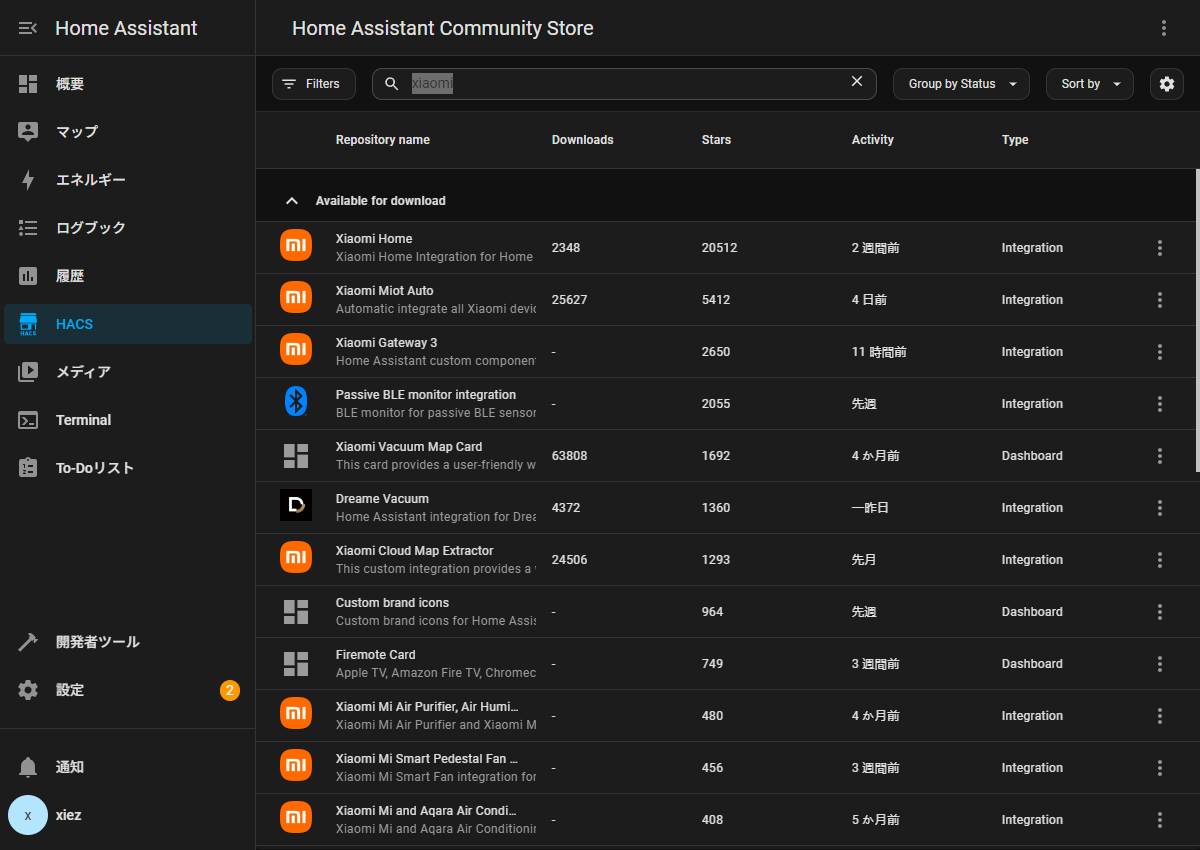1200x850 pixels.
Task: Open the page overflow menu at top right
Action: [1164, 28]
